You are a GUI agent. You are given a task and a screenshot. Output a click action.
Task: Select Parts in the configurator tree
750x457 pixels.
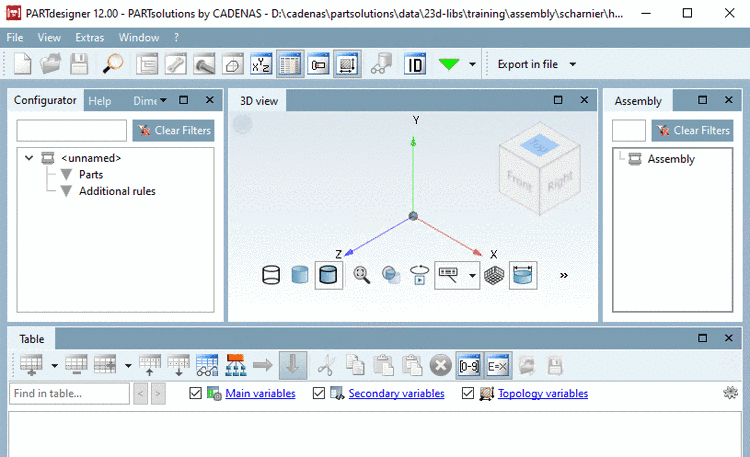(x=91, y=175)
